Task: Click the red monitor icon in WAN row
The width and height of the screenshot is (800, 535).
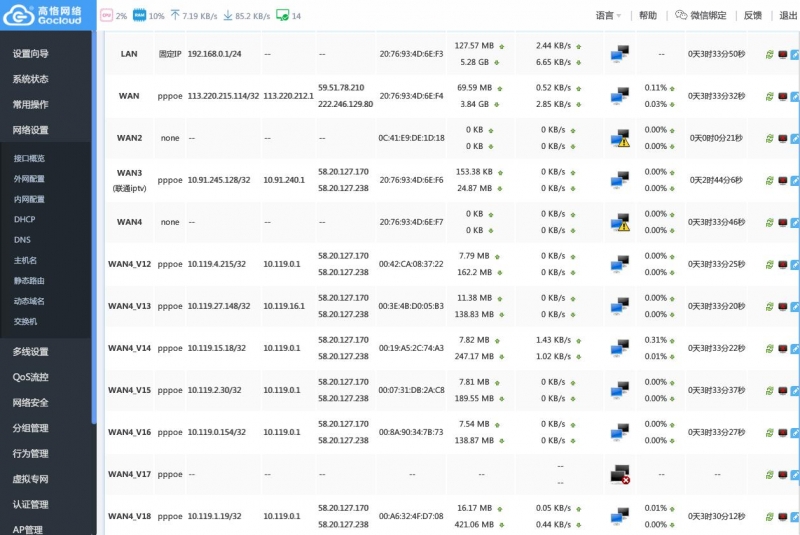Action: pyautogui.click(x=783, y=97)
